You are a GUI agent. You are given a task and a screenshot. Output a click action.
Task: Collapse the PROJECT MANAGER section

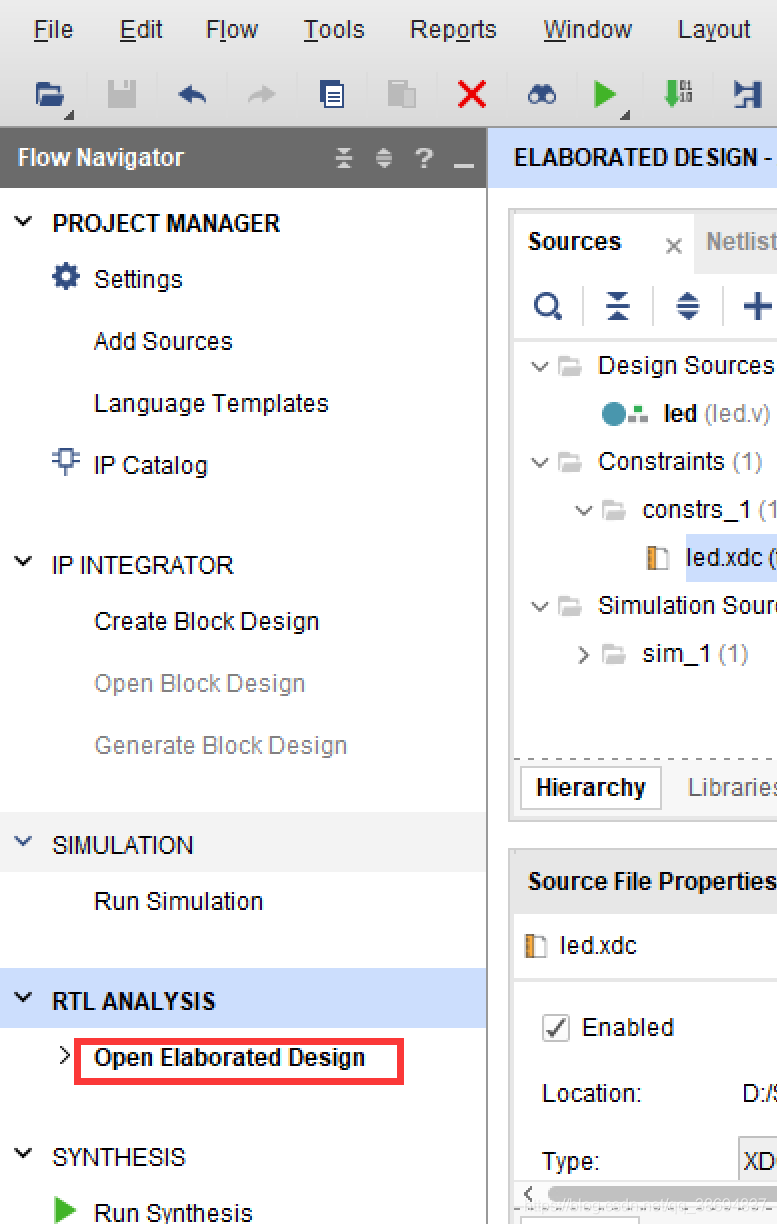coord(24,222)
